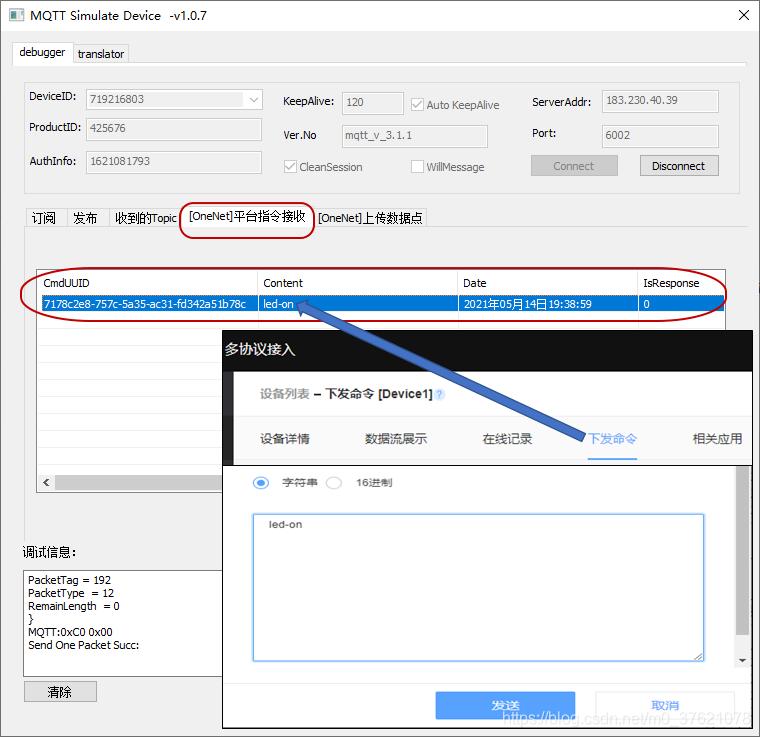This screenshot has height=737, width=760.
Task: Click the blue 发送 button
Action: pyautogui.click(x=505, y=705)
